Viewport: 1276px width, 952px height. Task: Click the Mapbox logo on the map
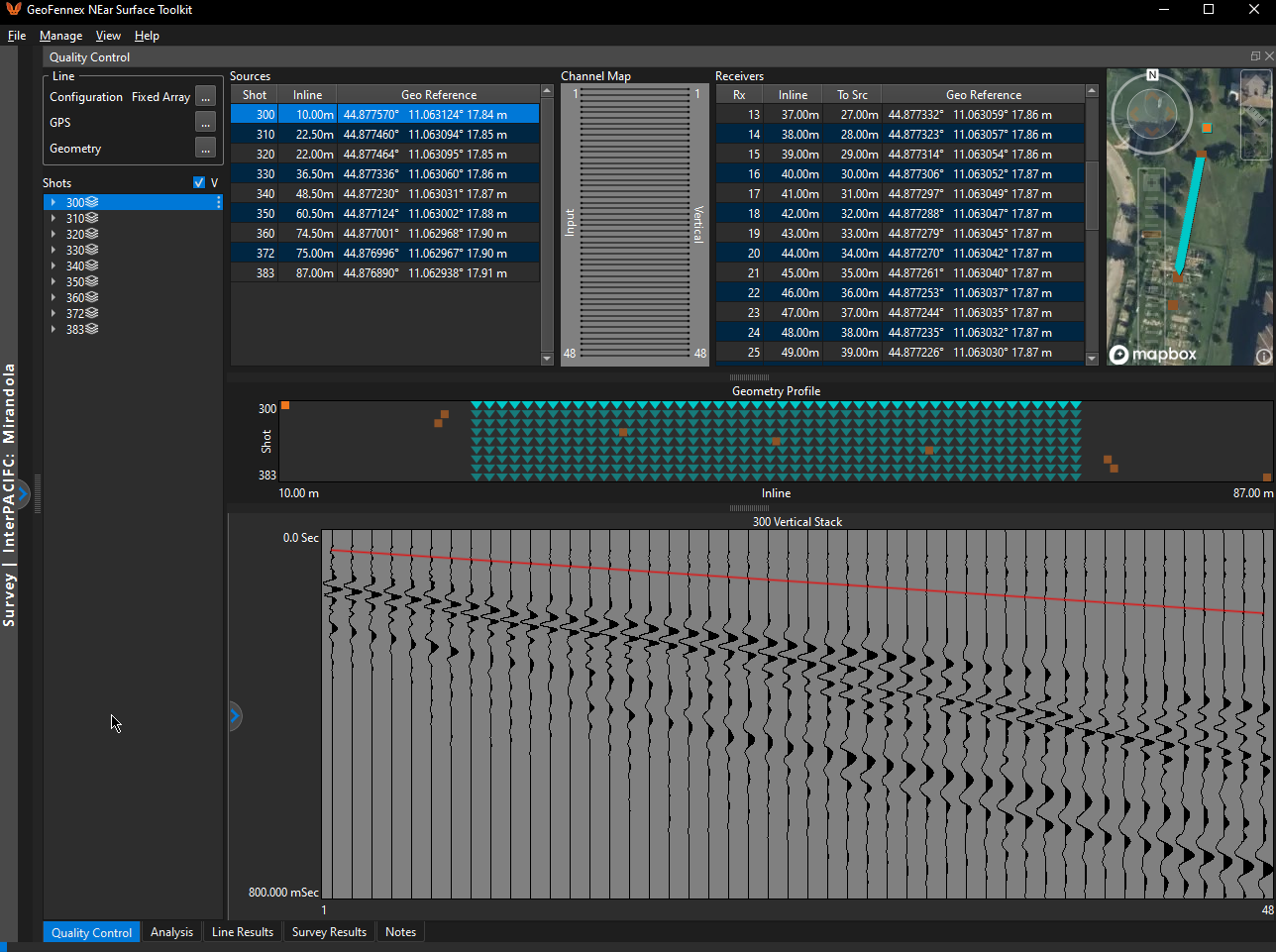point(1152,355)
